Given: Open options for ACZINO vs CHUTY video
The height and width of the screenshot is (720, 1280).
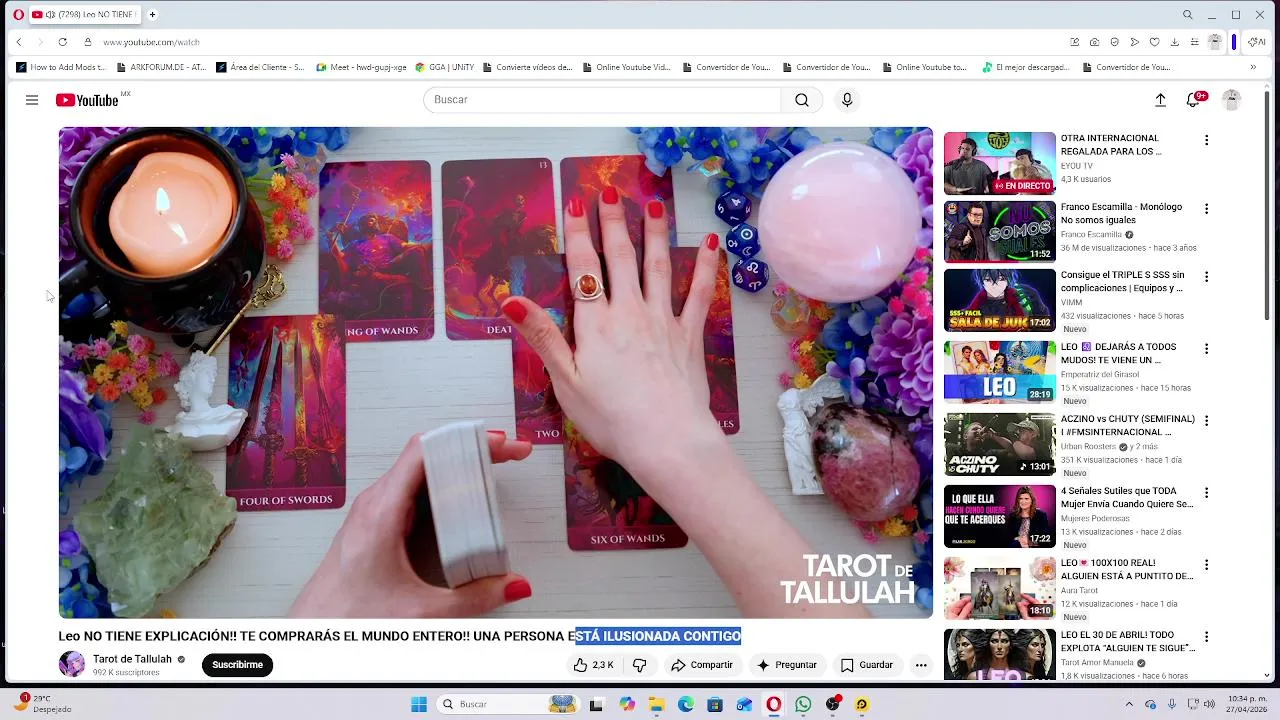Looking at the screenshot, I should pos(1206,421).
